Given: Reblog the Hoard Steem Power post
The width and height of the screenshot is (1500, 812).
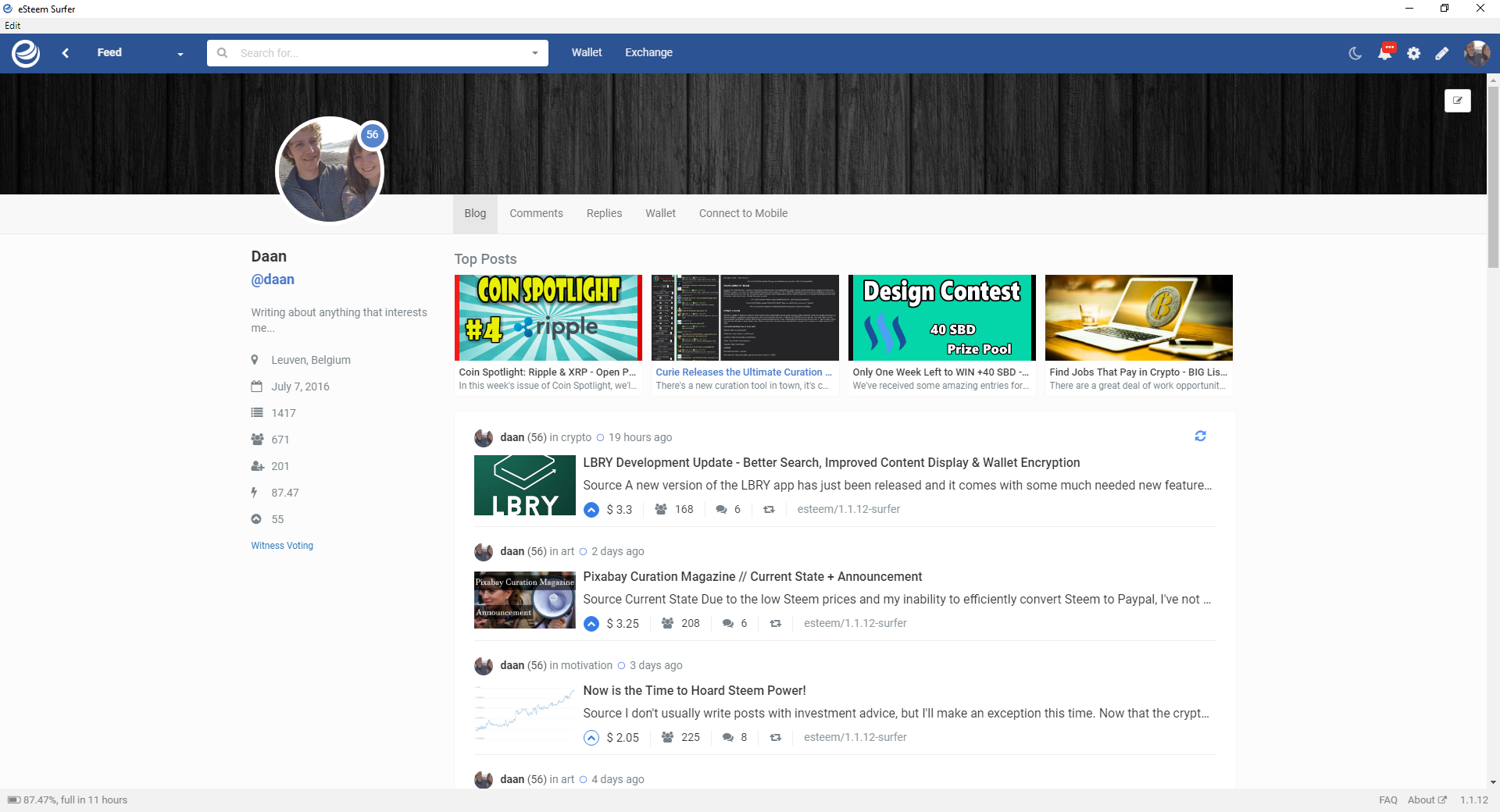Looking at the screenshot, I should tap(776, 738).
